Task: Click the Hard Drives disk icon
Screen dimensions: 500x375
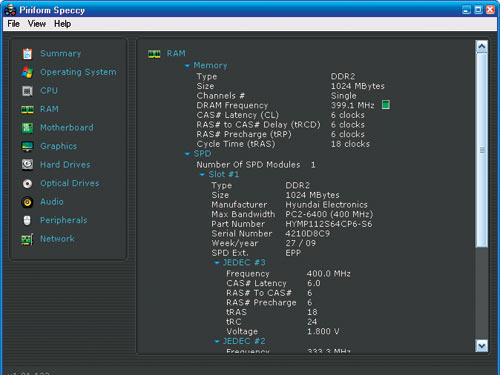Action: click(x=27, y=165)
